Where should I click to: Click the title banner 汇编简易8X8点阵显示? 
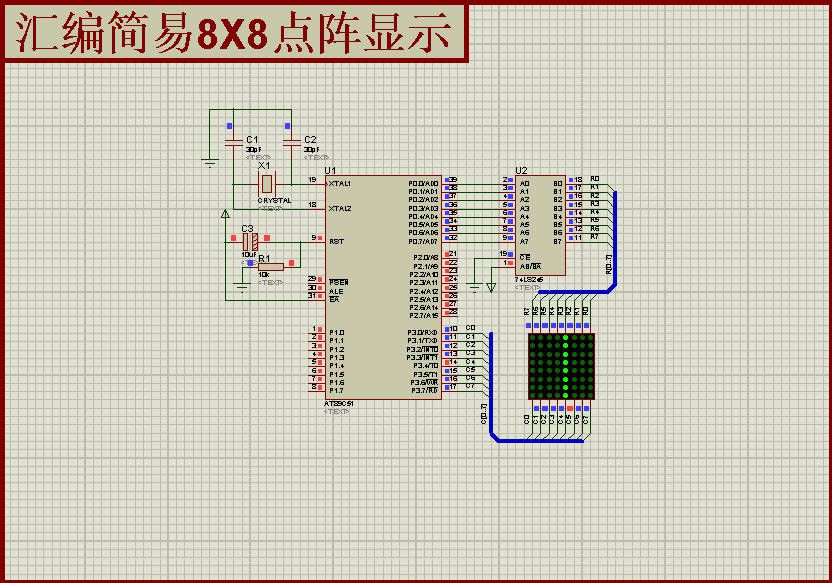[235, 33]
